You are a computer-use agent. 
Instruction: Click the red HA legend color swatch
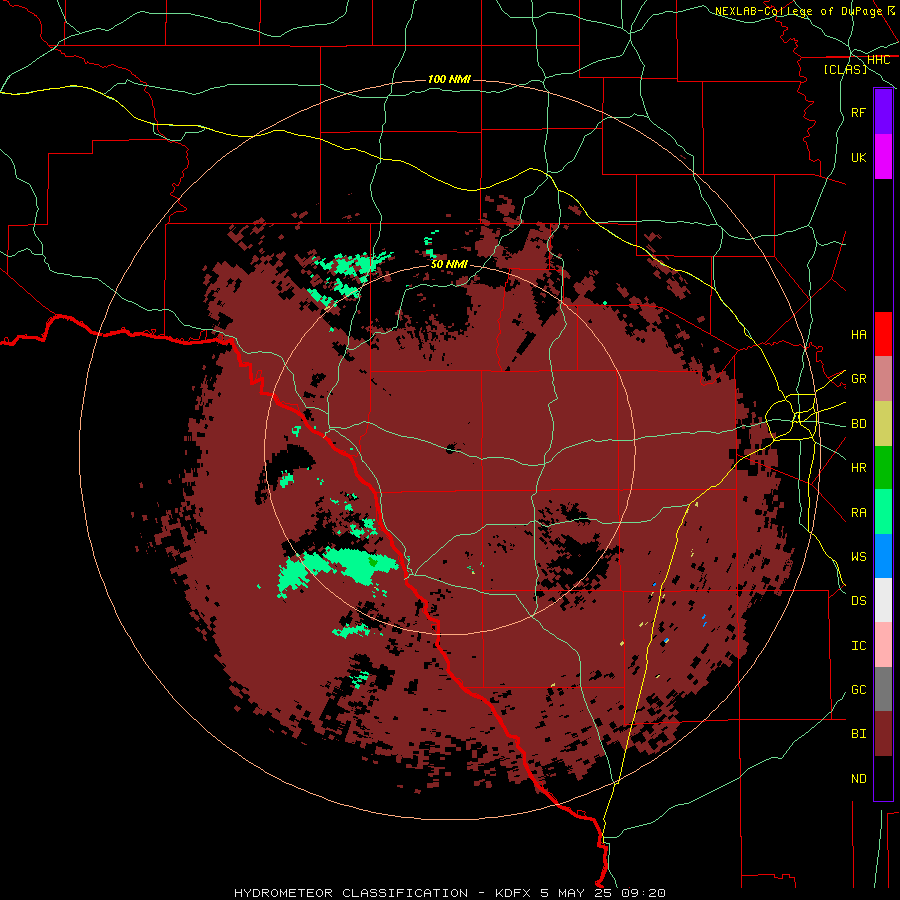point(883,334)
